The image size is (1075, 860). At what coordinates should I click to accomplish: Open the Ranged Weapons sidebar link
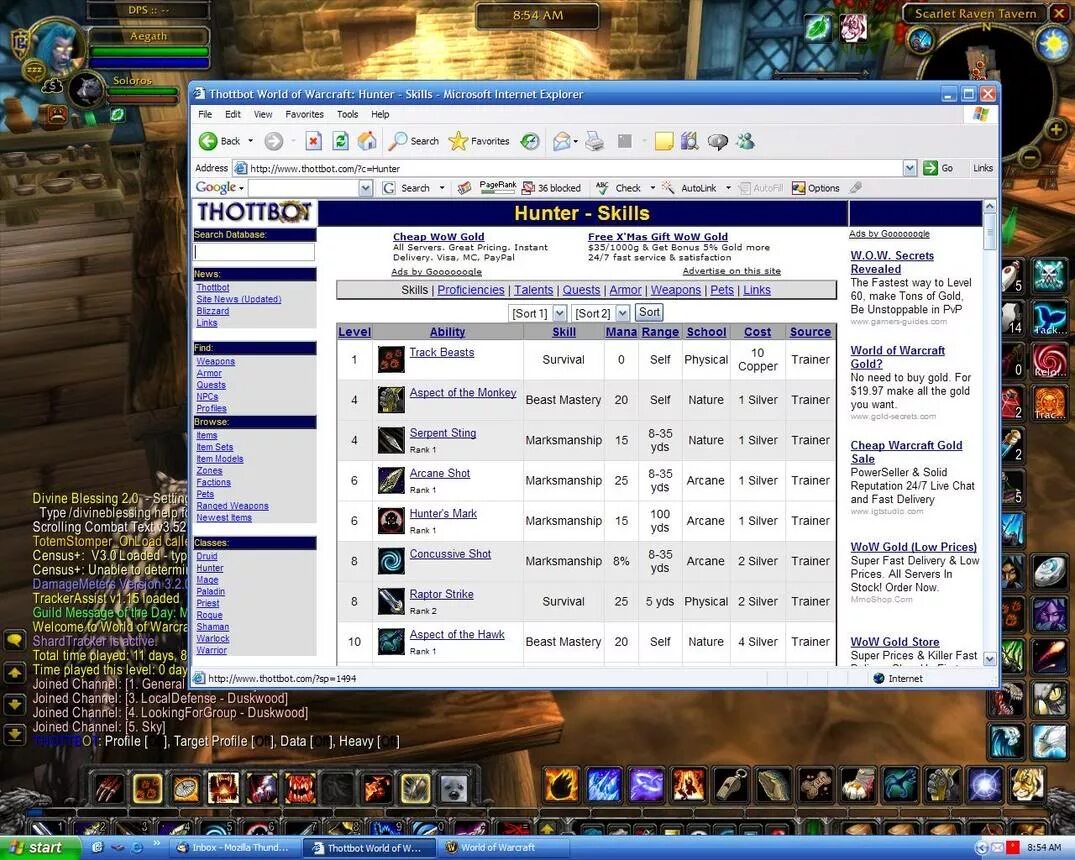pyautogui.click(x=232, y=506)
